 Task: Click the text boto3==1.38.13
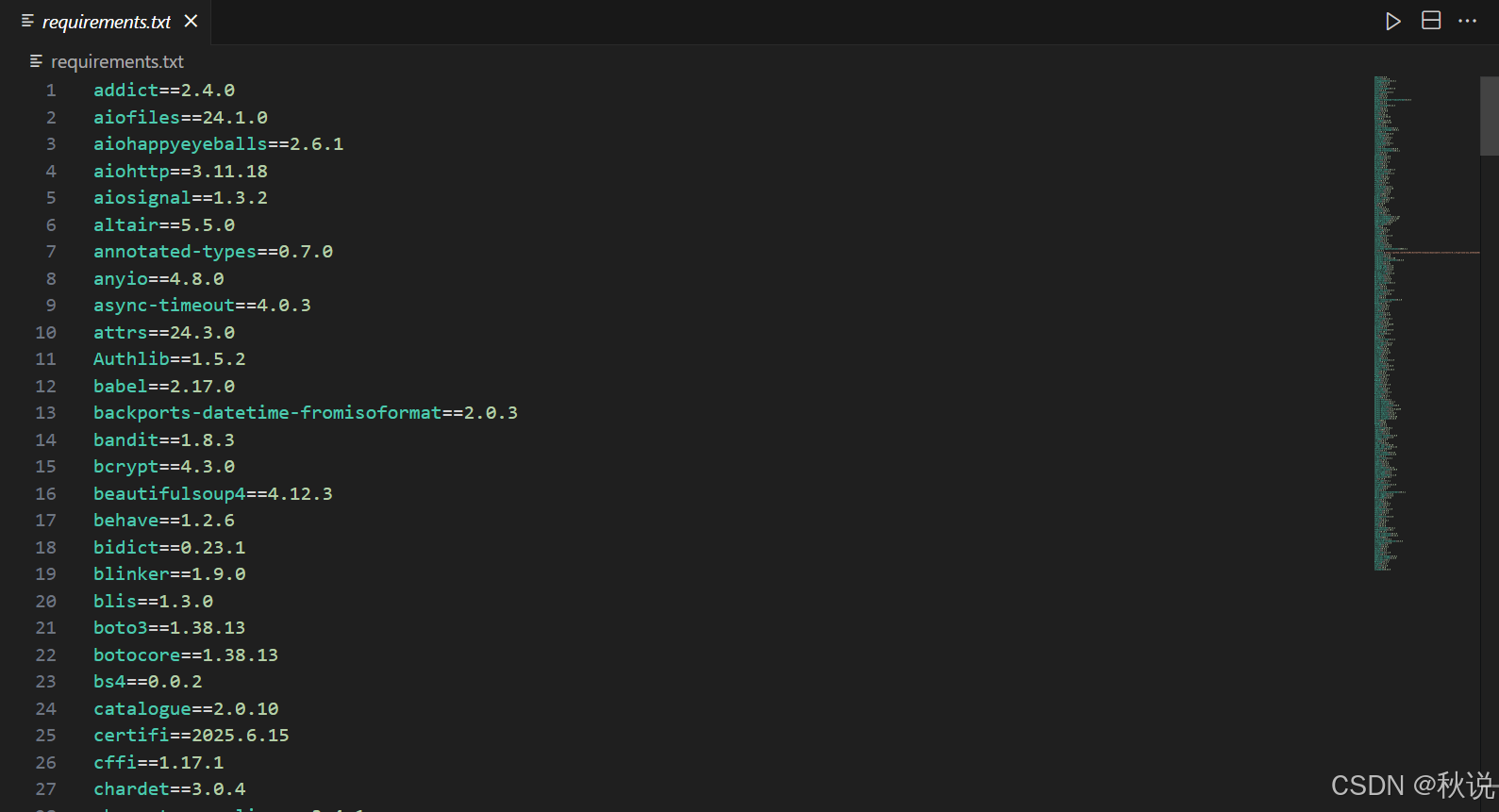170,628
